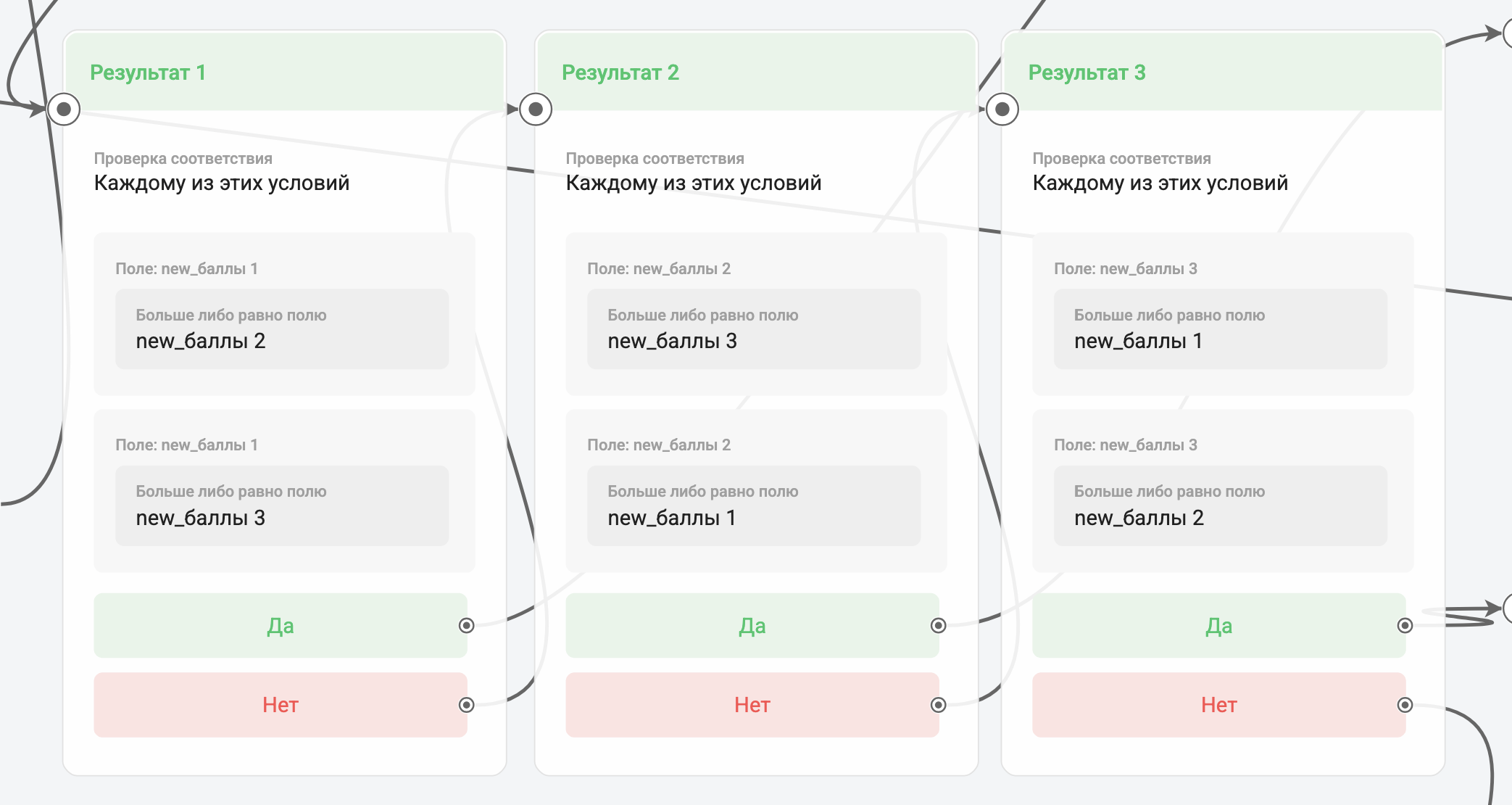This screenshot has height=805, width=1512.
Task: Click the Да output port of Результат 1
Action: [467, 625]
